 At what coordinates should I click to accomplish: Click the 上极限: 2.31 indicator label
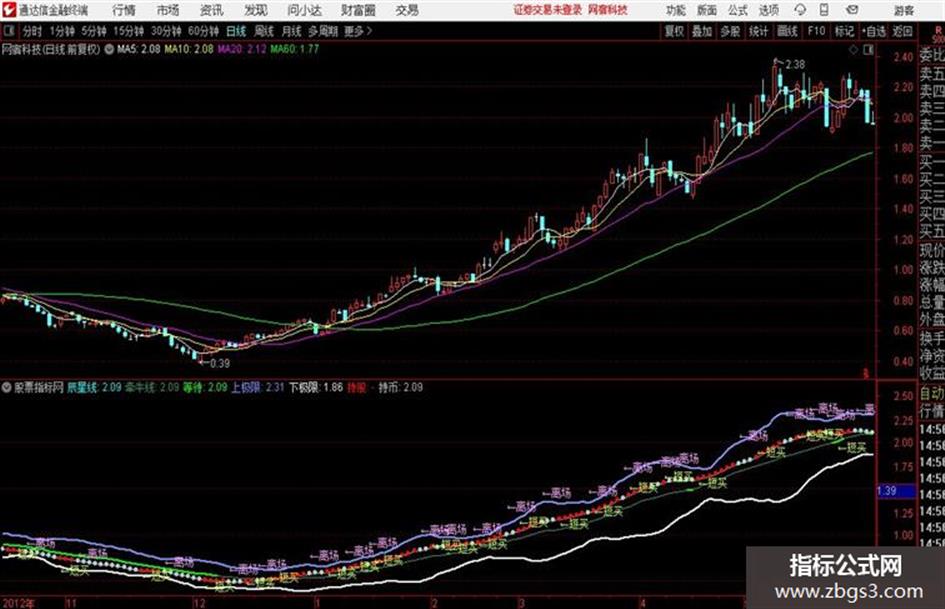point(257,387)
